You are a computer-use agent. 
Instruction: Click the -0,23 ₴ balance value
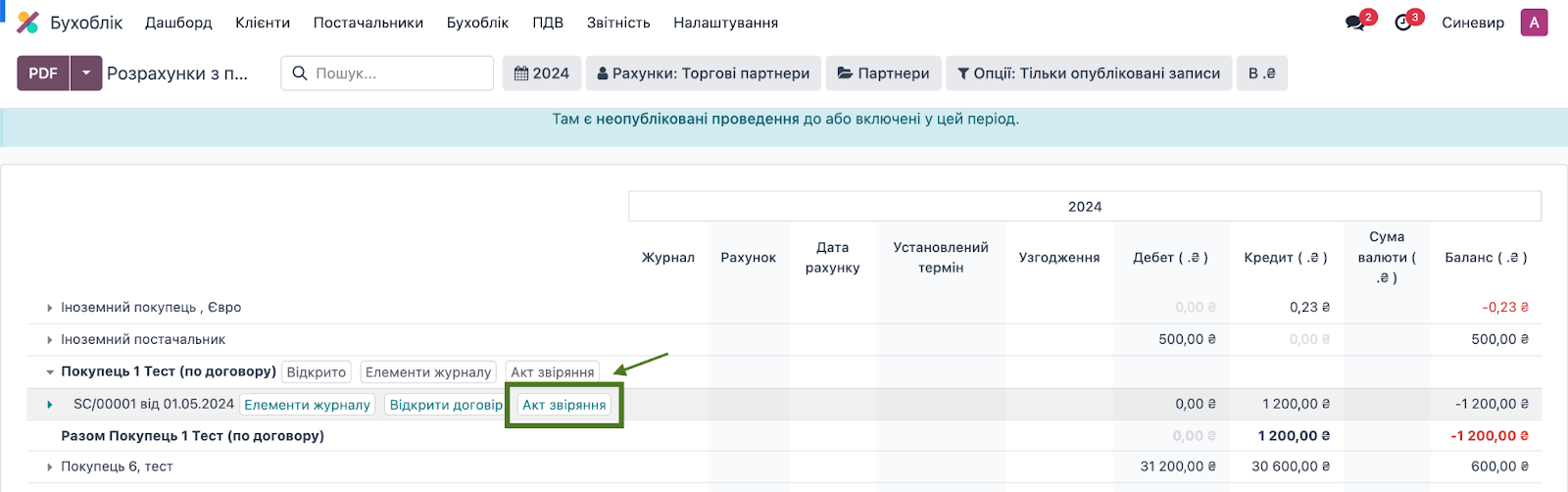(1505, 308)
